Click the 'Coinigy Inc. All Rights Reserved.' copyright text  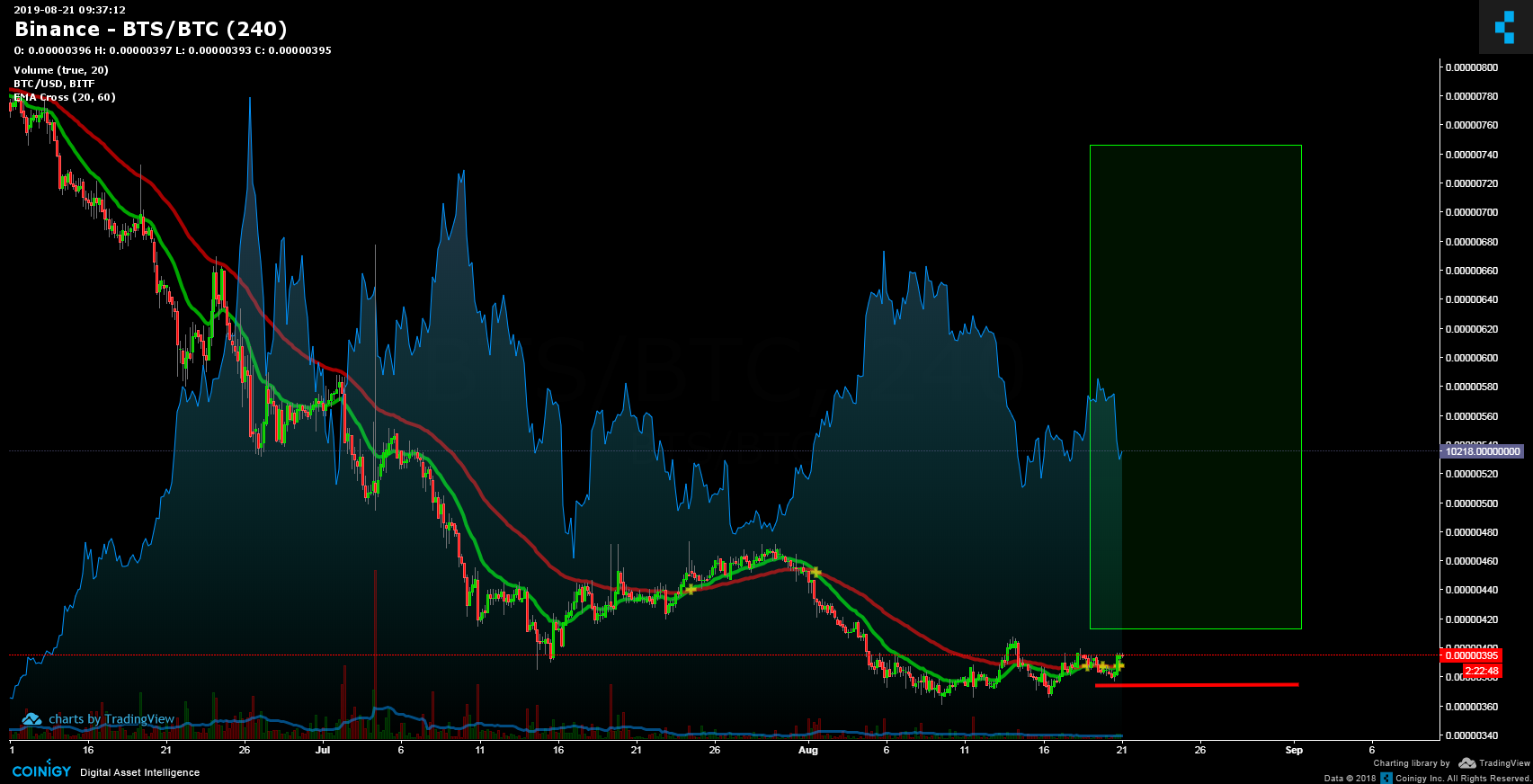pos(1463,779)
